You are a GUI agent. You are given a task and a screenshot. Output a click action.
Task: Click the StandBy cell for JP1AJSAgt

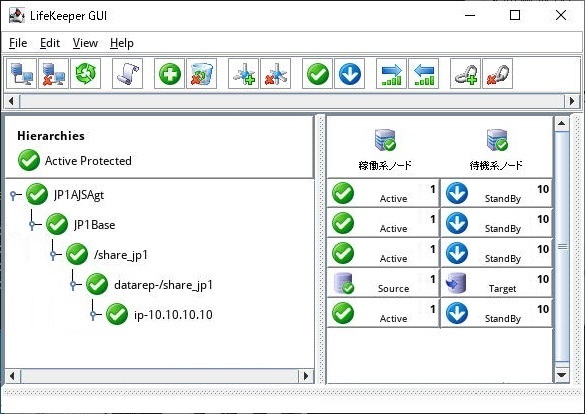click(x=496, y=193)
